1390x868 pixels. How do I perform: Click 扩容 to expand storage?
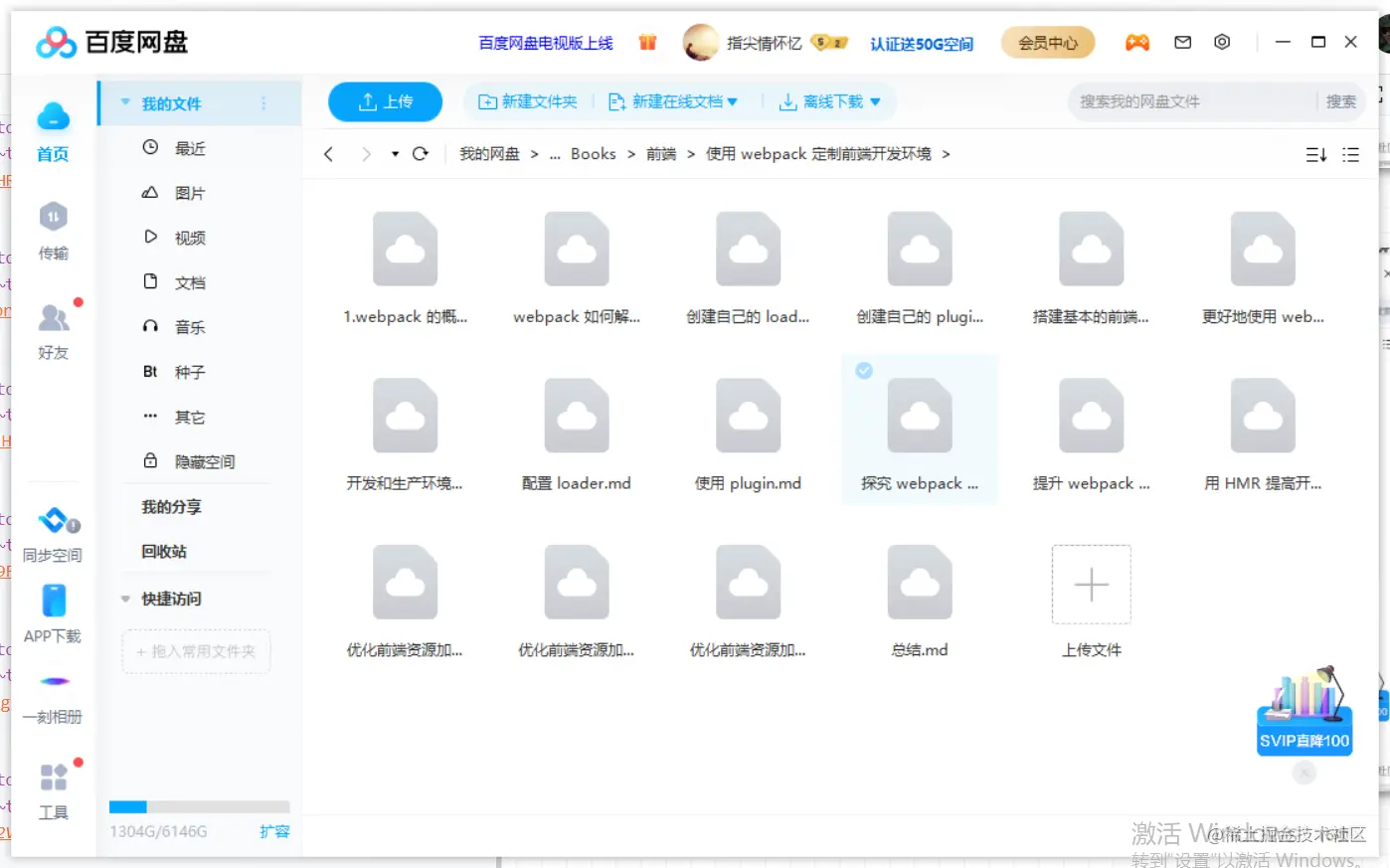click(x=274, y=831)
